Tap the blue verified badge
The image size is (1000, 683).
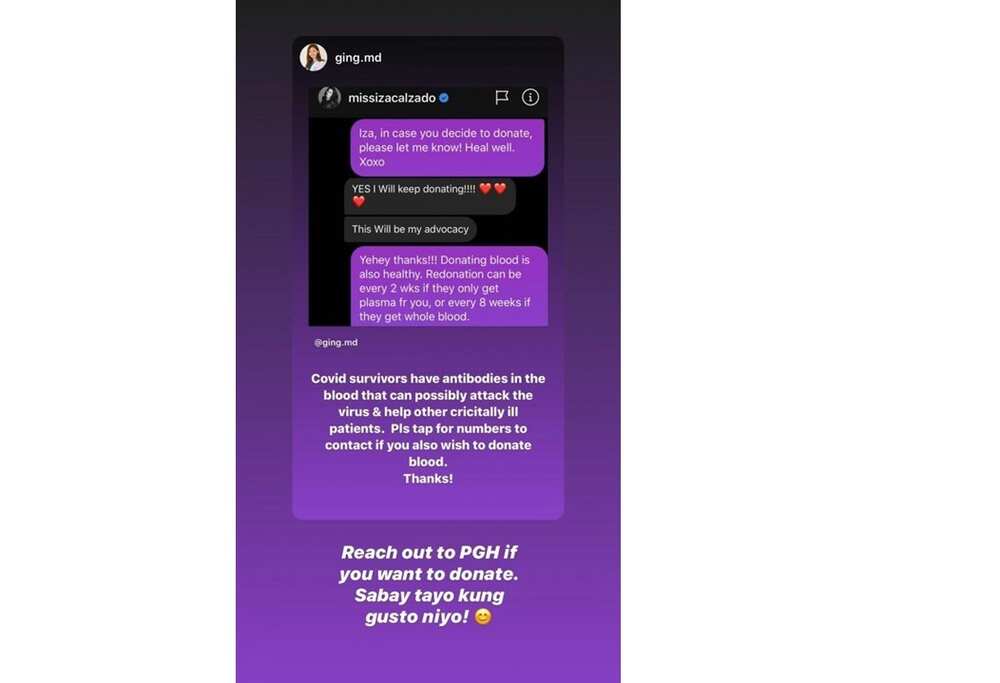click(x=444, y=98)
